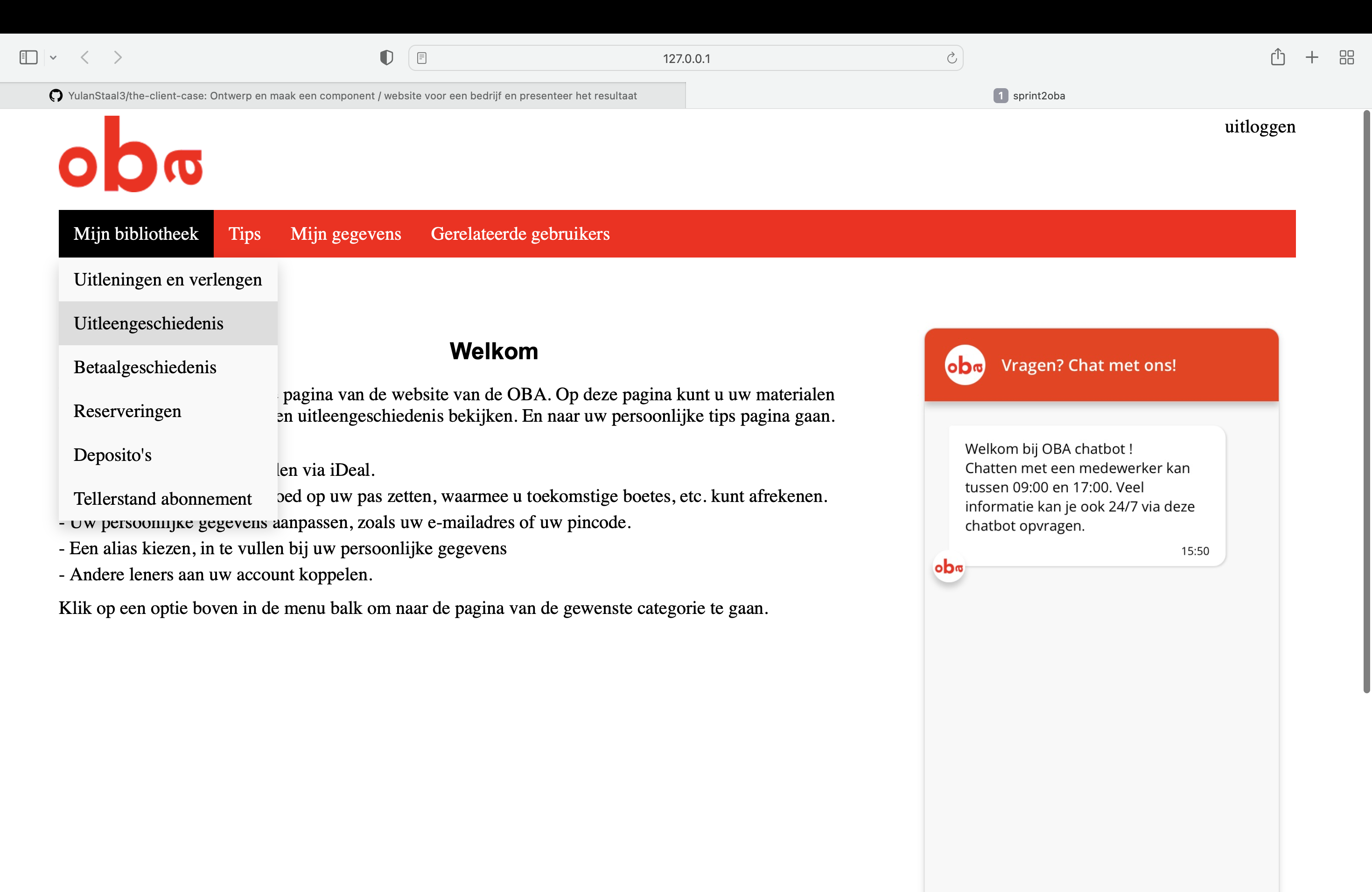This screenshot has height=892, width=1372.
Task: Open the privacy report shield icon
Action: tap(386, 57)
